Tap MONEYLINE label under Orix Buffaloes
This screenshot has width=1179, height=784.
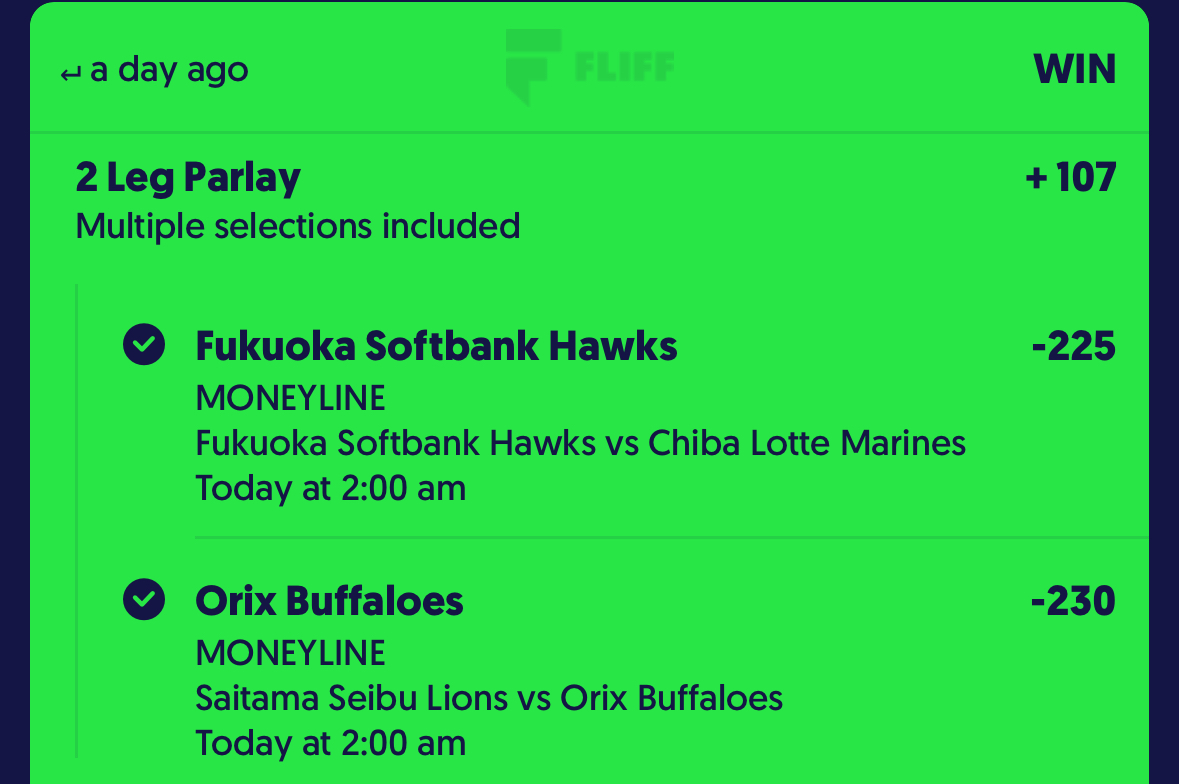click(x=290, y=653)
